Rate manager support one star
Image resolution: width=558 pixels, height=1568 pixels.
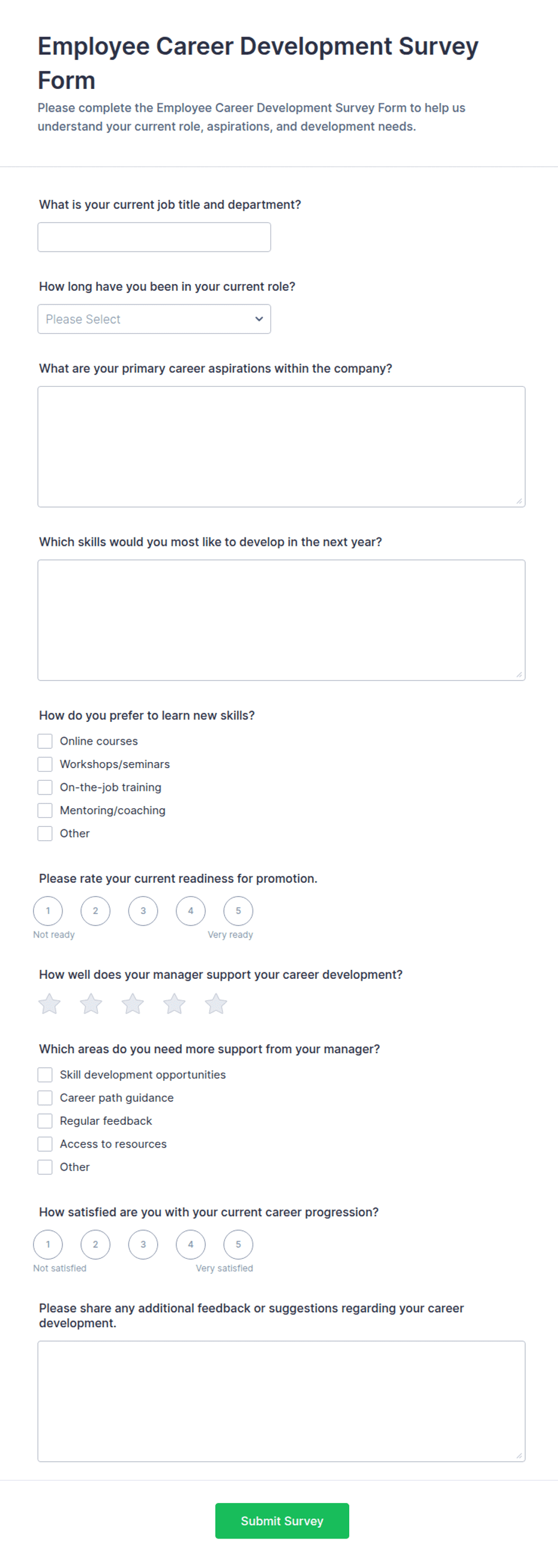[x=49, y=1003]
